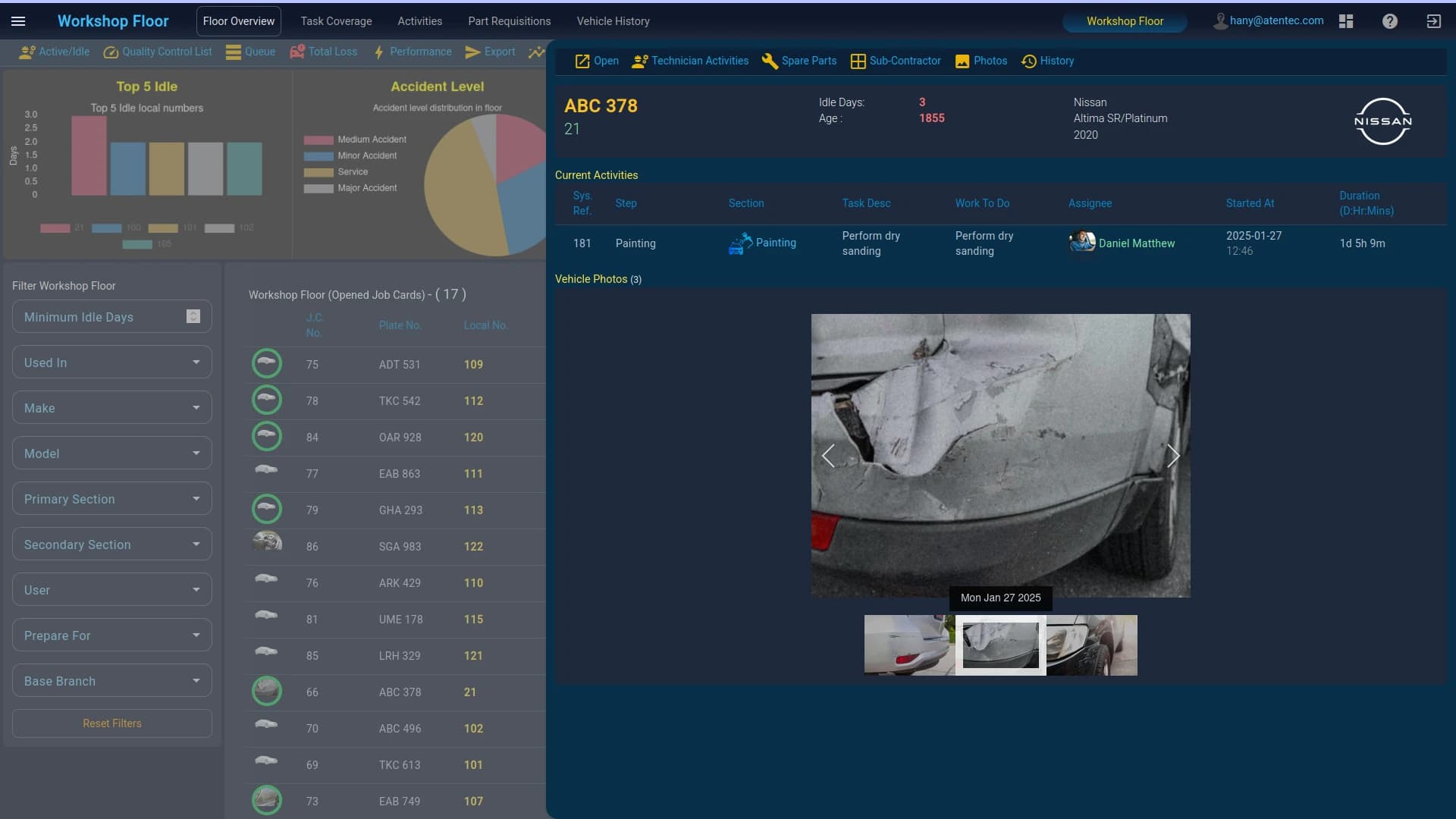Screen dimensions: 1456x819
Task: Click the main damaged bumper photo
Action: (1001, 456)
